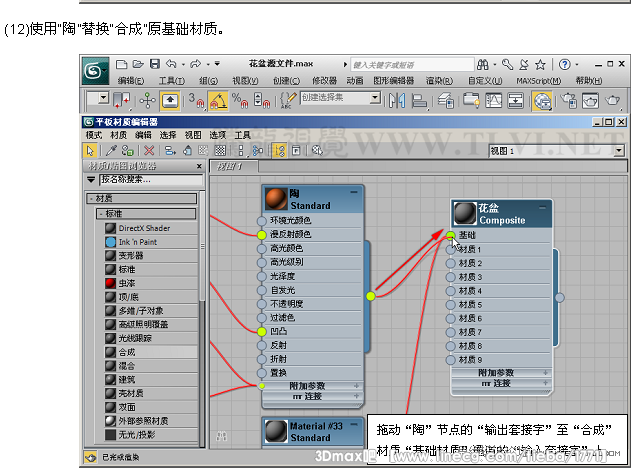636x473 pixels.
Task: Open the Curve Editor icon
Action: (x=494, y=100)
